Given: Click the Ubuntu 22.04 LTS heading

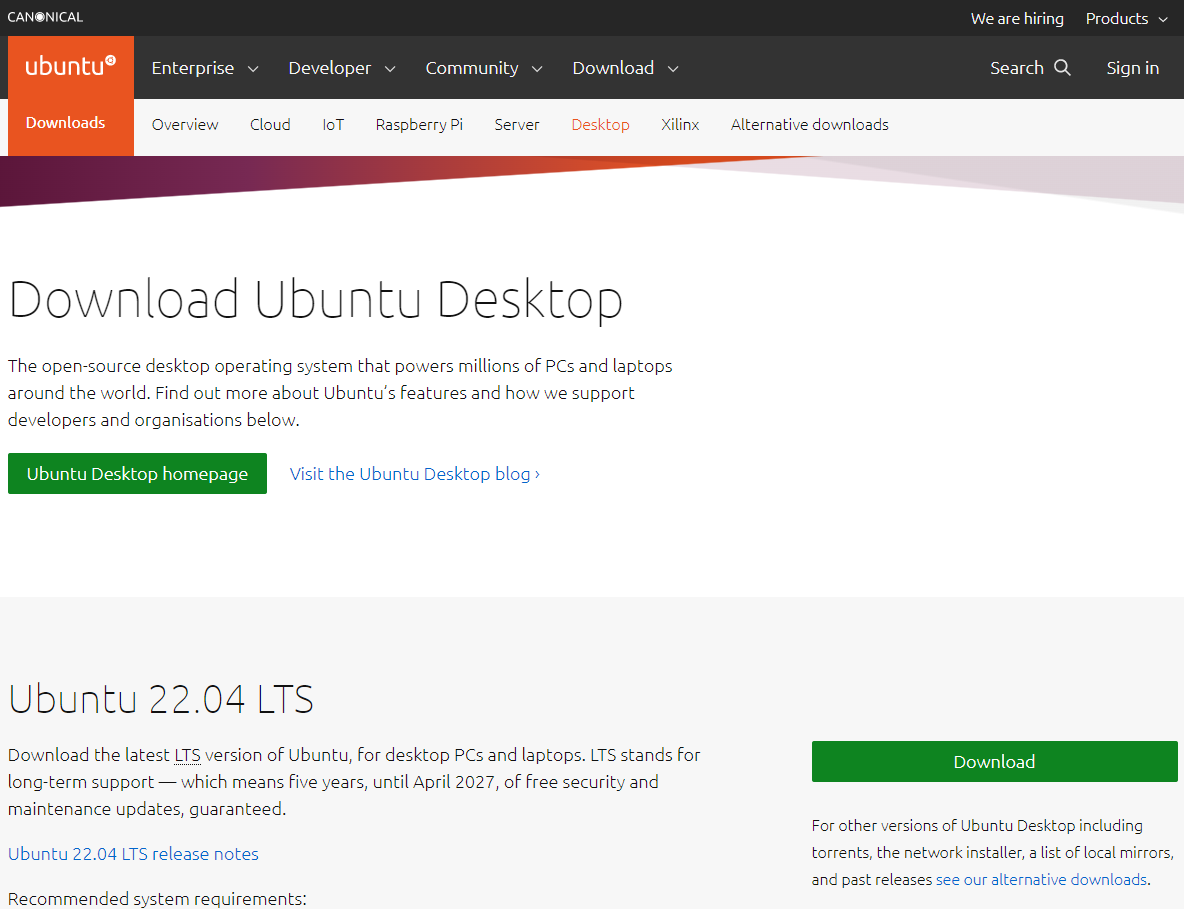Looking at the screenshot, I should coord(161,698).
